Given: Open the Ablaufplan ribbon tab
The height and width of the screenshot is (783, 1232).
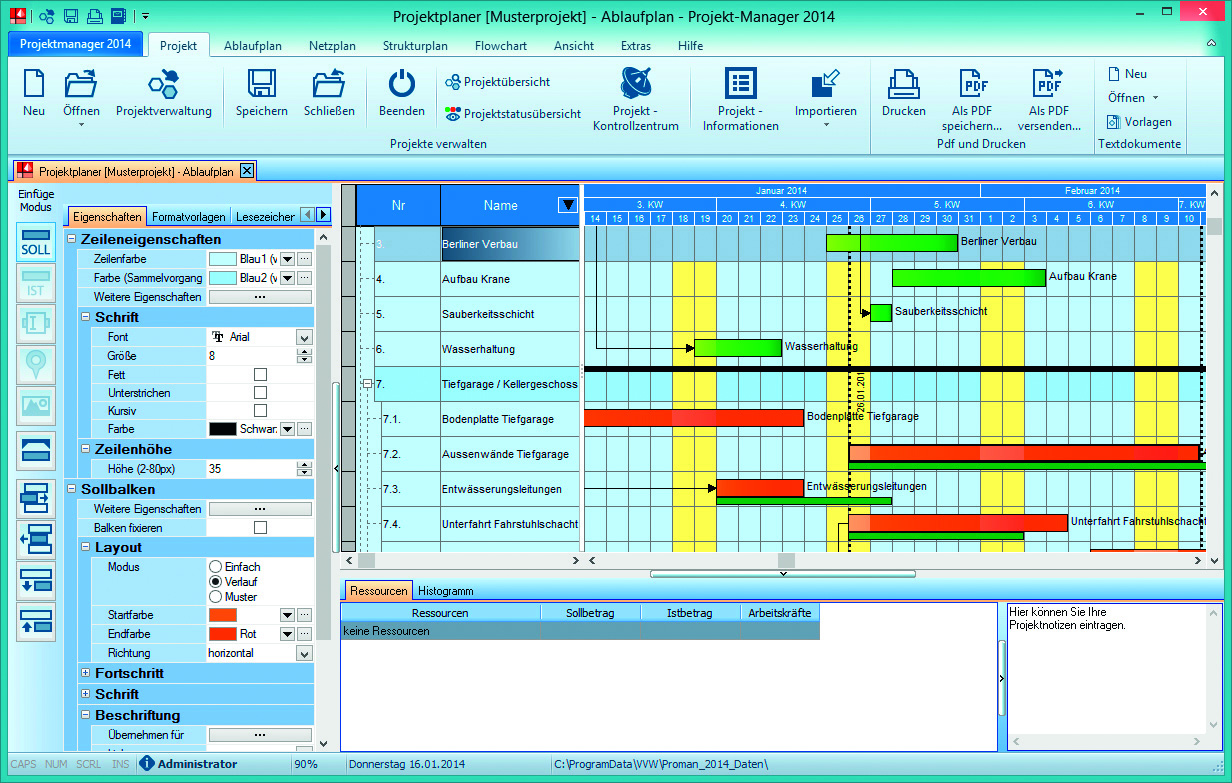Looking at the screenshot, I should (252, 46).
